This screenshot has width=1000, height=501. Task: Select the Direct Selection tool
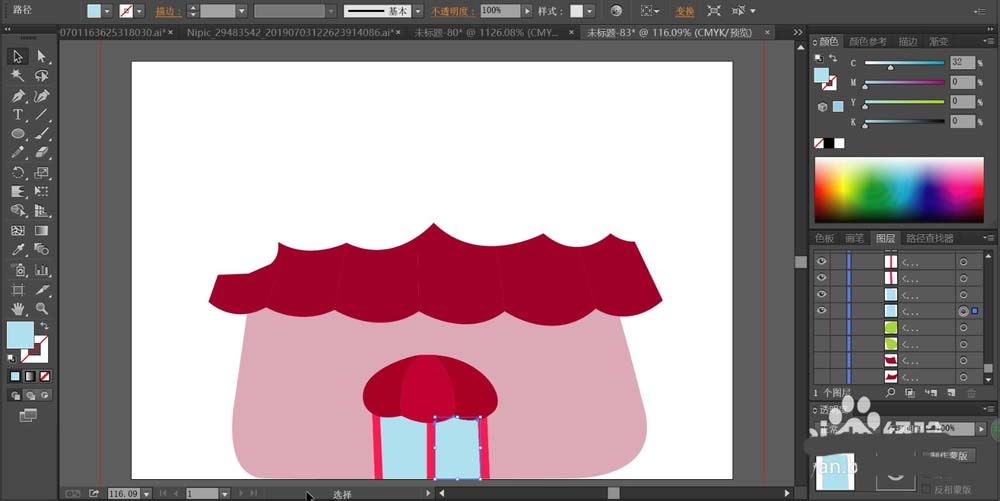click(42, 56)
